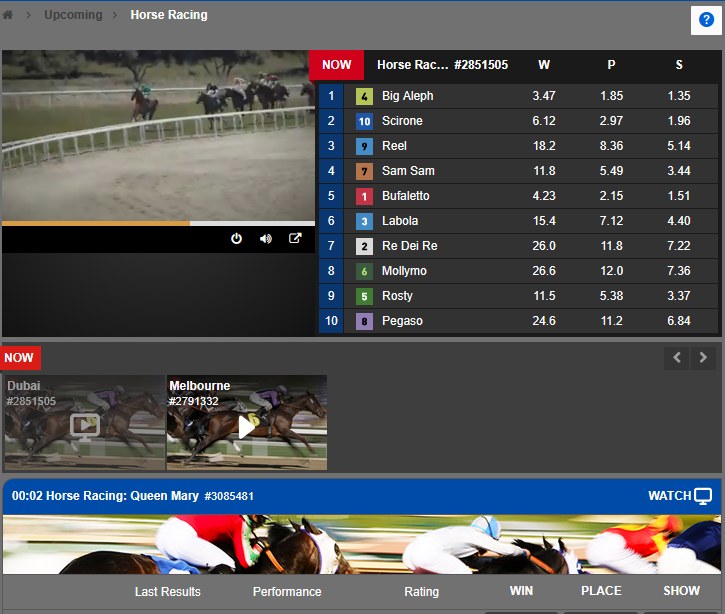Click Scirone's number 10 saddle badge

click(x=364, y=121)
